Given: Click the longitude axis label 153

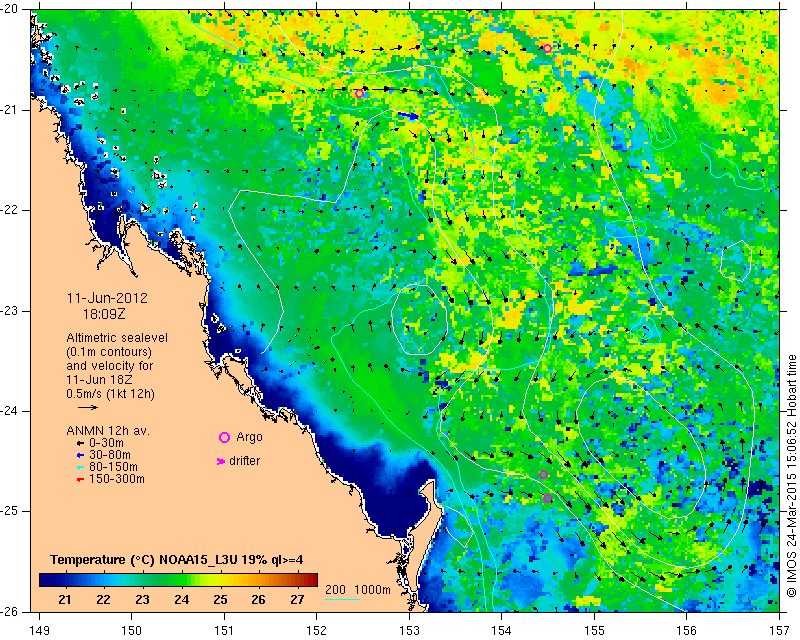Looking at the screenshot, I should (x=410, y=631).
